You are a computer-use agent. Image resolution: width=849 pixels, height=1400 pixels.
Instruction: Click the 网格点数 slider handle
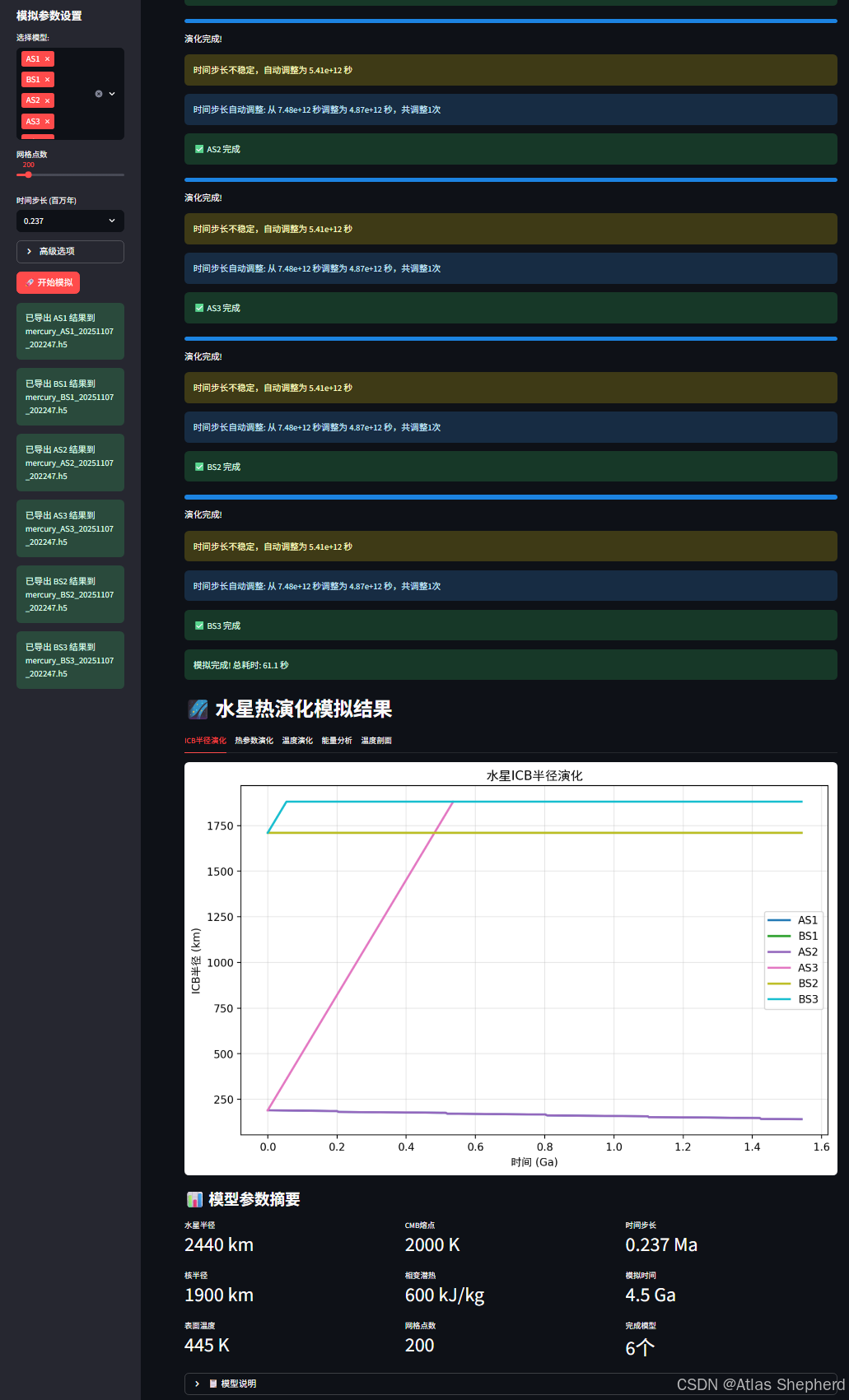coord(28,174)
